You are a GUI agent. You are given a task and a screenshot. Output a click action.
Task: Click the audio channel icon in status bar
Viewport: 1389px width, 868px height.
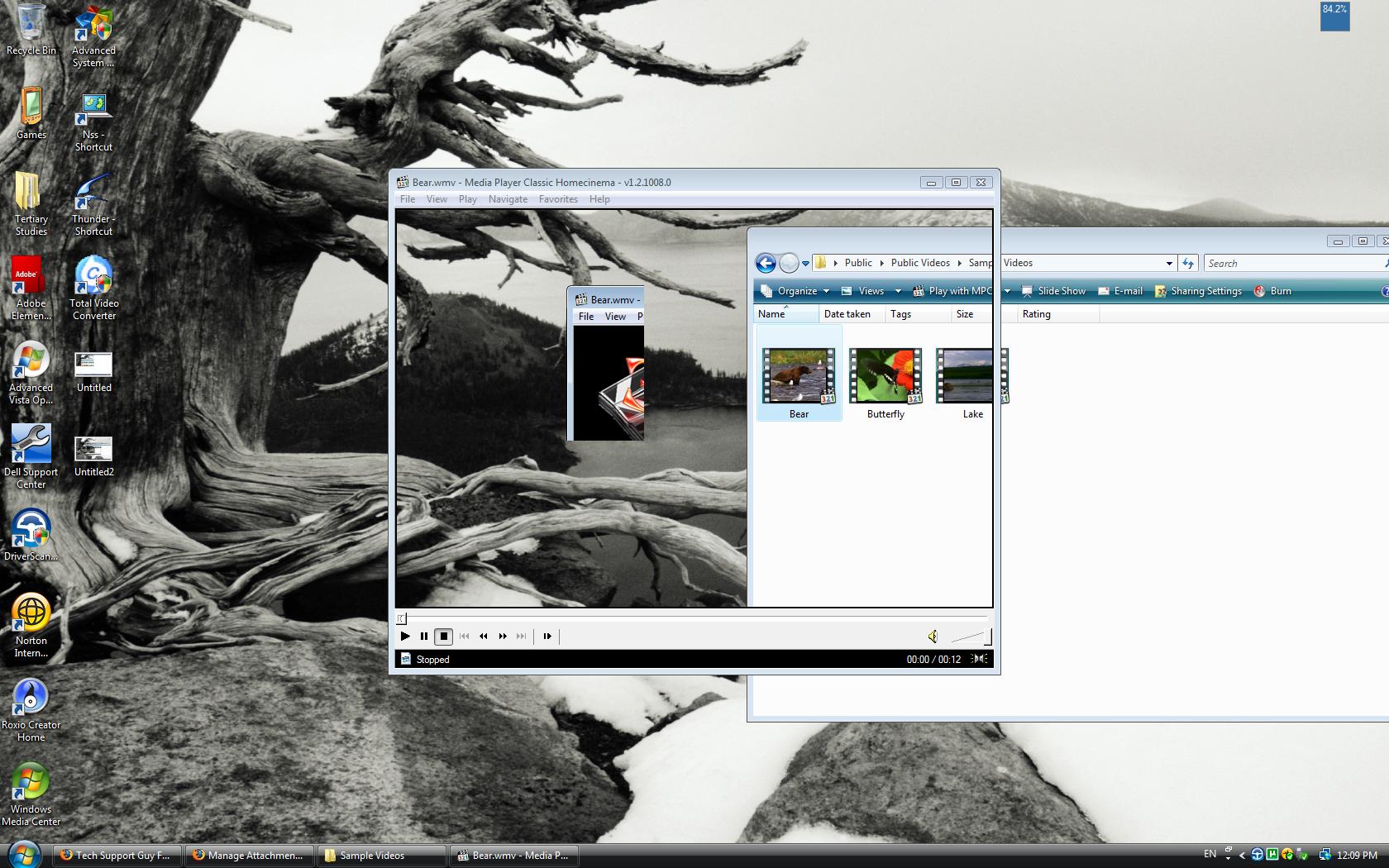coord(979,659)
